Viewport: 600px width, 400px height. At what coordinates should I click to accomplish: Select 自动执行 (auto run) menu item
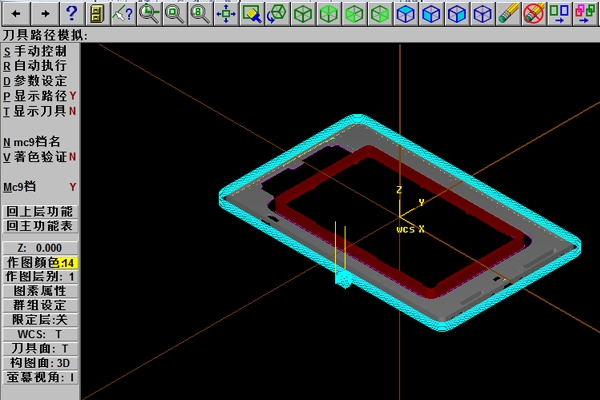coord(39,66)
